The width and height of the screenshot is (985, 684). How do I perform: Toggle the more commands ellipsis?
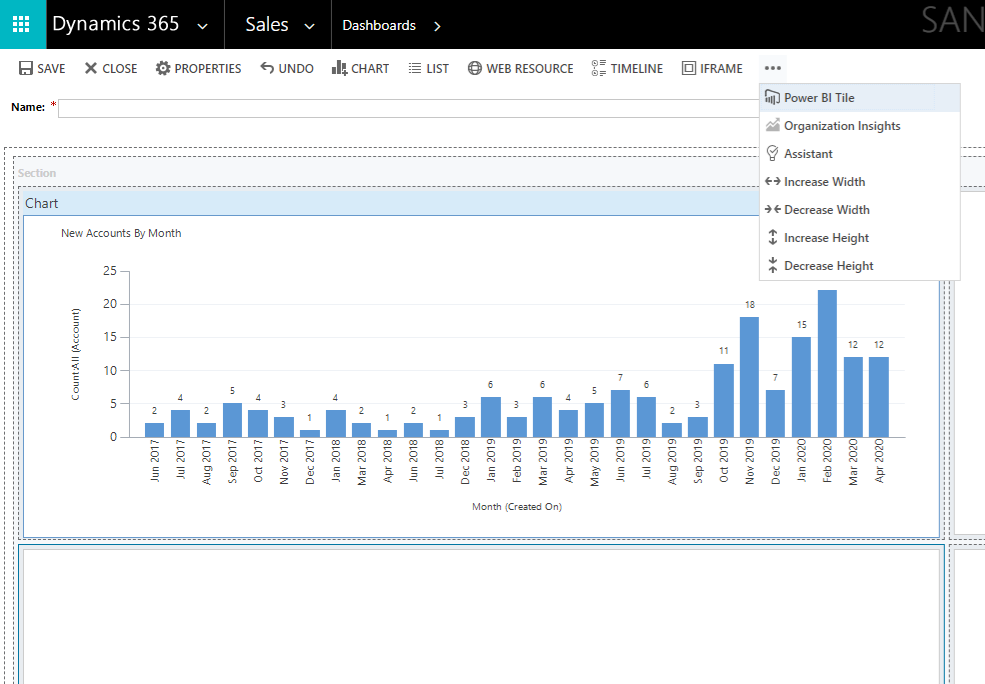tap(773, 68)
